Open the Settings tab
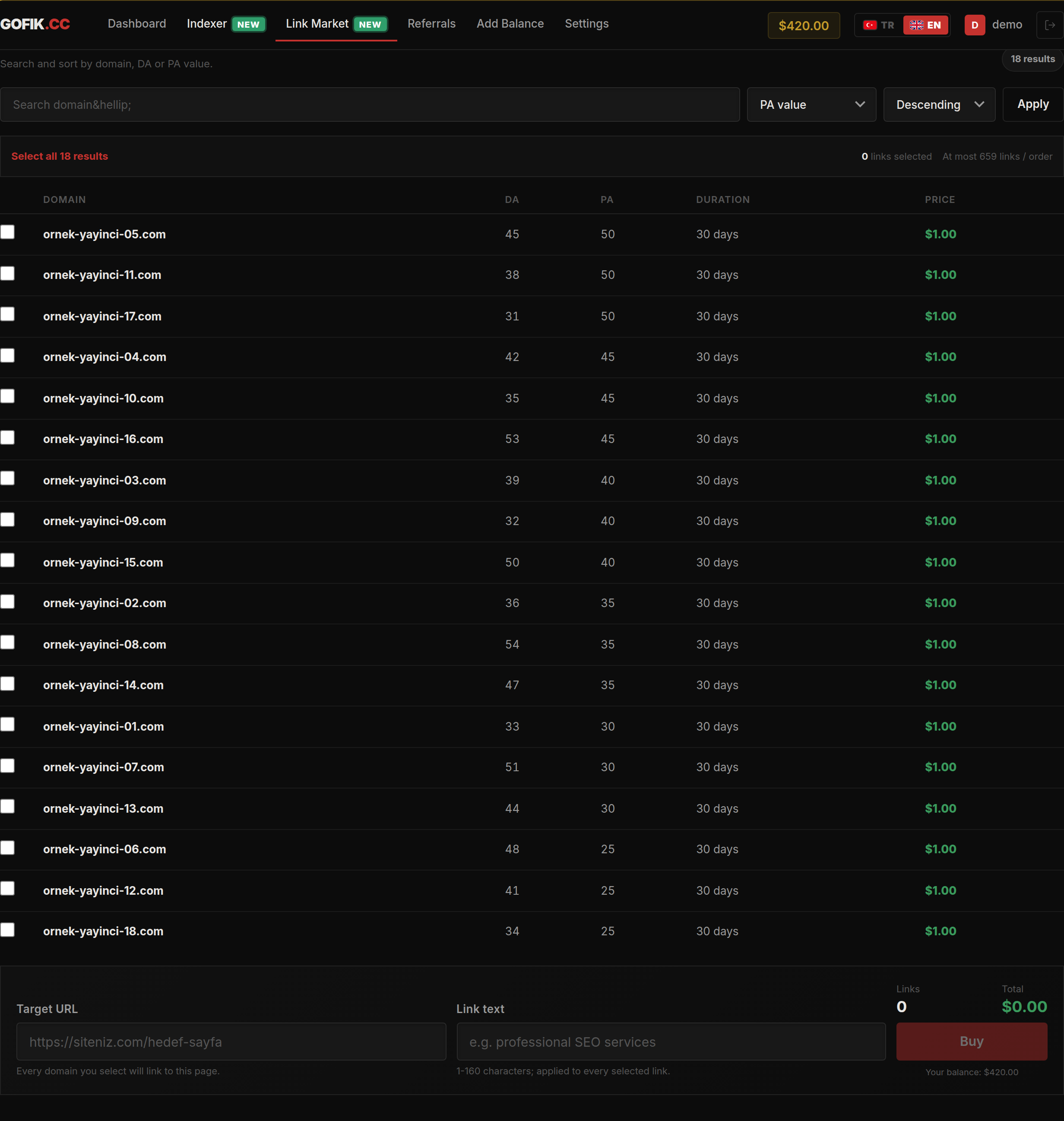Screen dimensions: 1064x1121 [586, 24]
